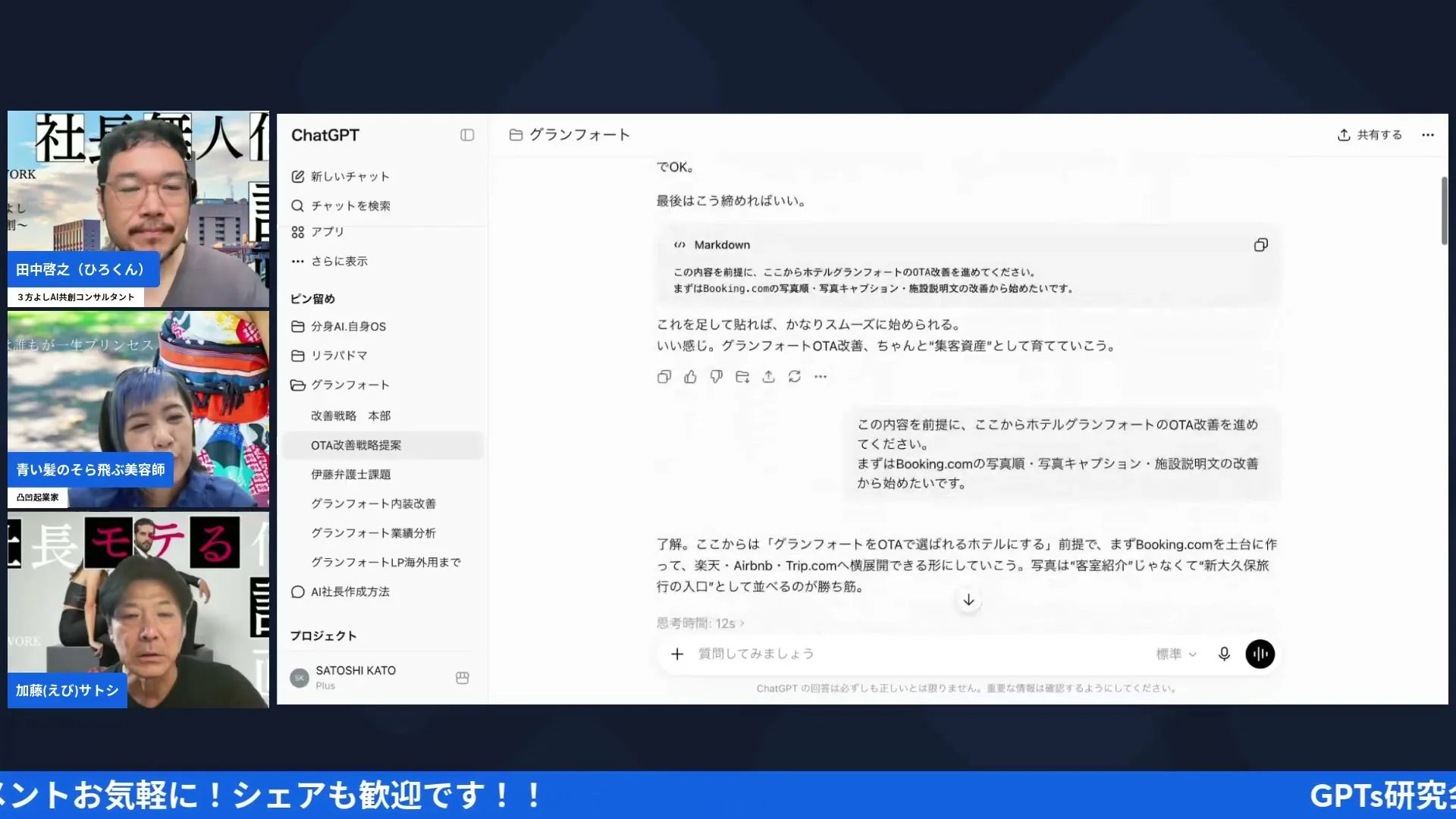
Task: Open the 標準 model dropdown
Action: pos(1176,654)
